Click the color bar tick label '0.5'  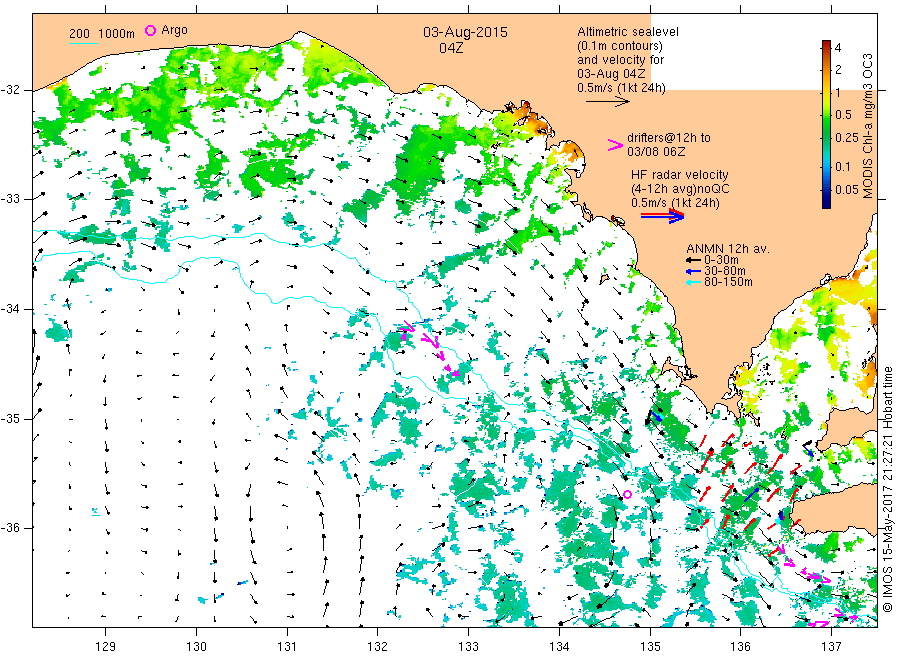pyautogui.click(x=843, y=115)
